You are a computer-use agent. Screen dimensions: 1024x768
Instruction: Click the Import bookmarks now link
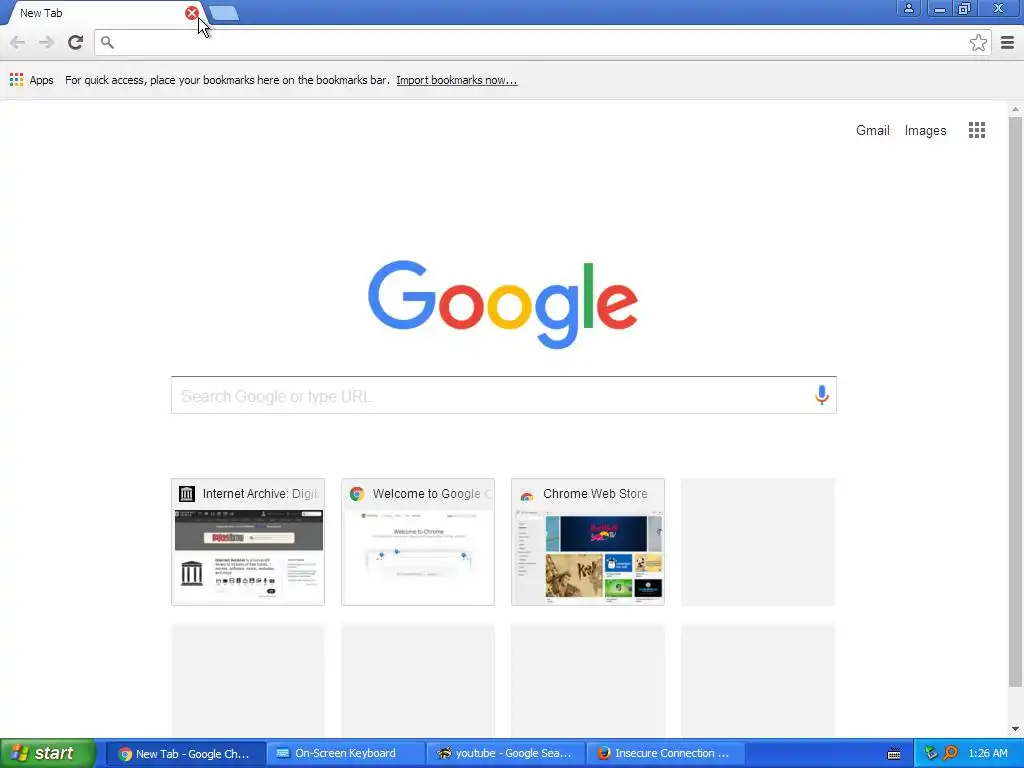456,80
